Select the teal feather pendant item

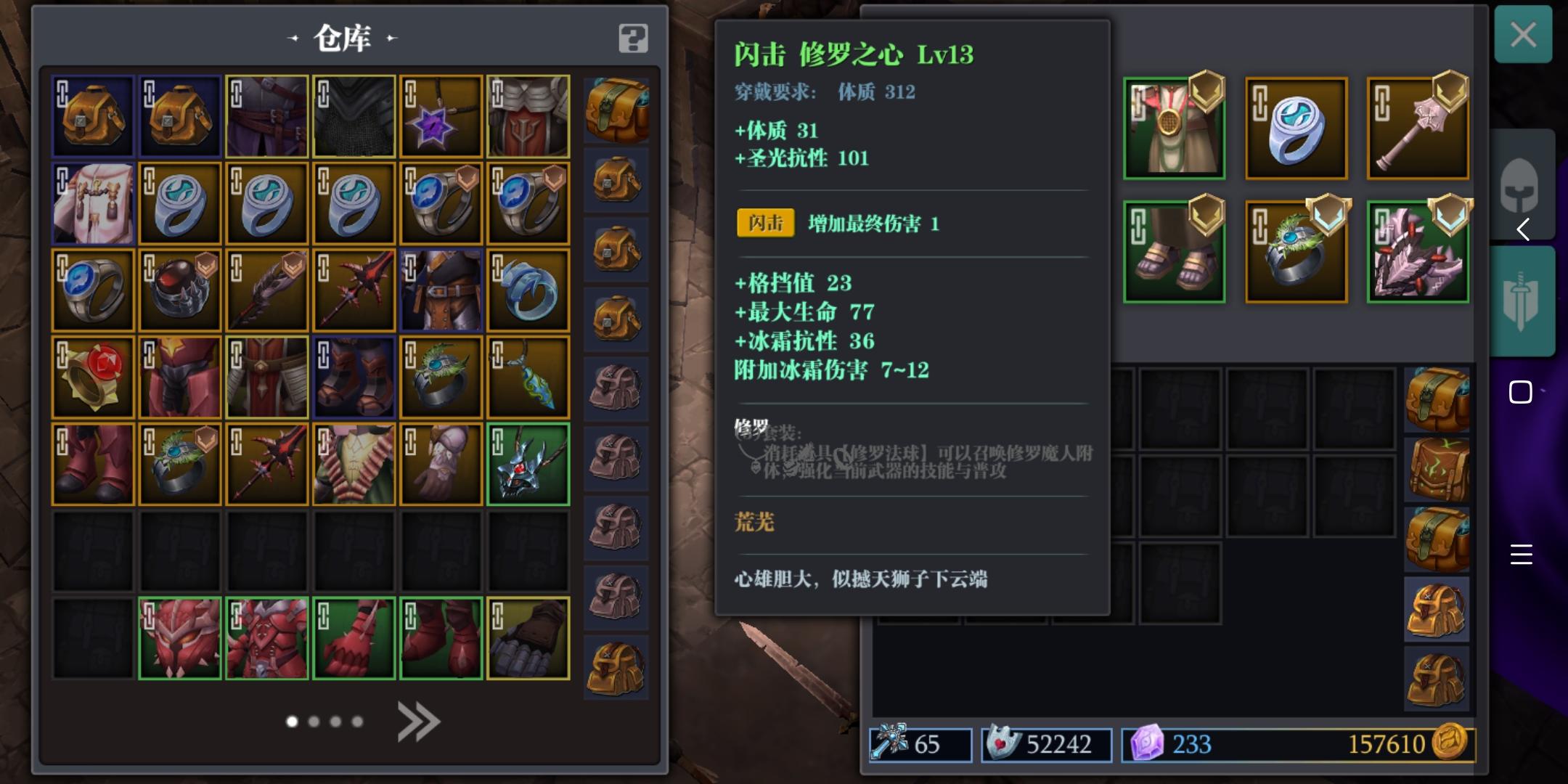click(528, 377)
